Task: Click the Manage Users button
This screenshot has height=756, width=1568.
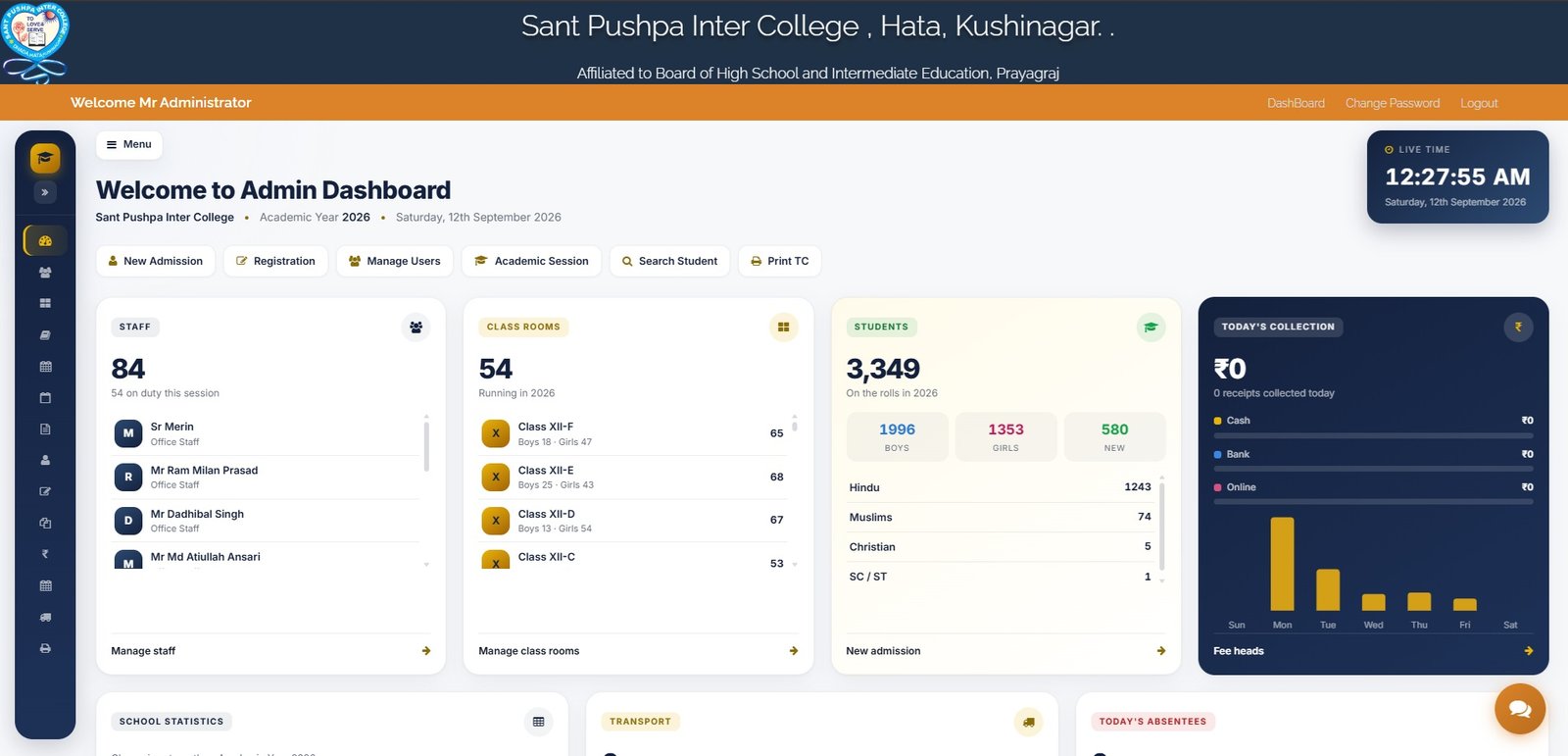Action: (x=395, y=261)
